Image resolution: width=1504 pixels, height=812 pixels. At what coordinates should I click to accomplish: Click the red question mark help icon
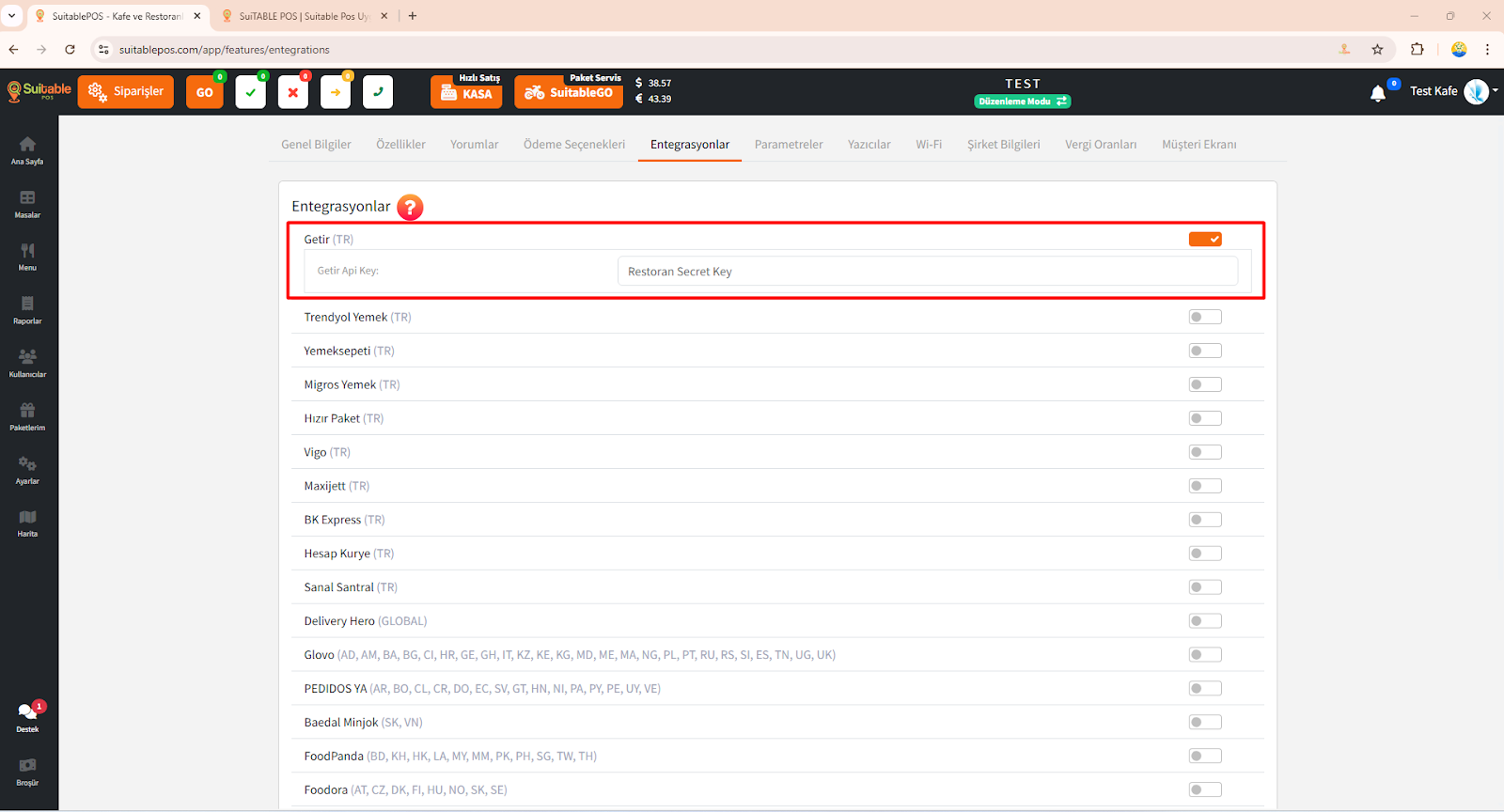410,207
